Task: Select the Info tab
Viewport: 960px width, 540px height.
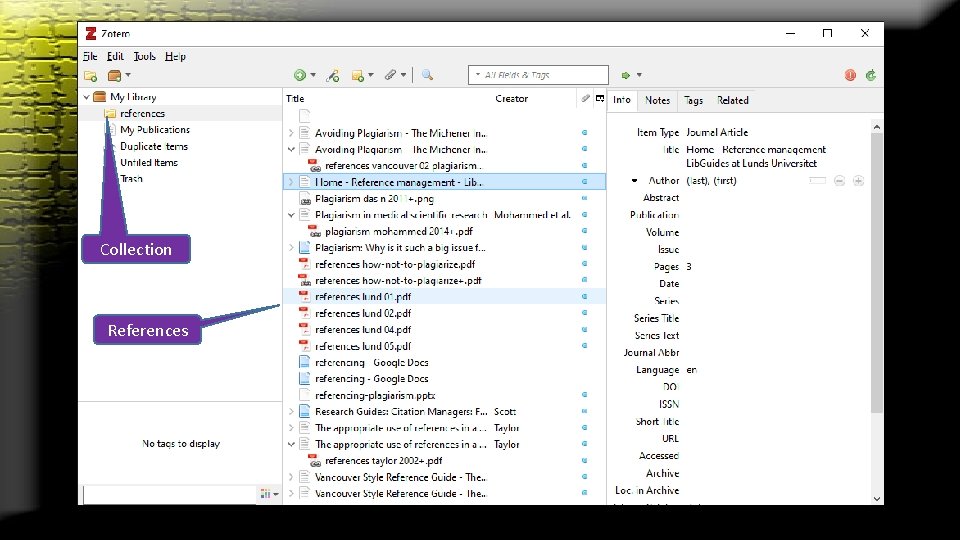Action: coord(621,100)
